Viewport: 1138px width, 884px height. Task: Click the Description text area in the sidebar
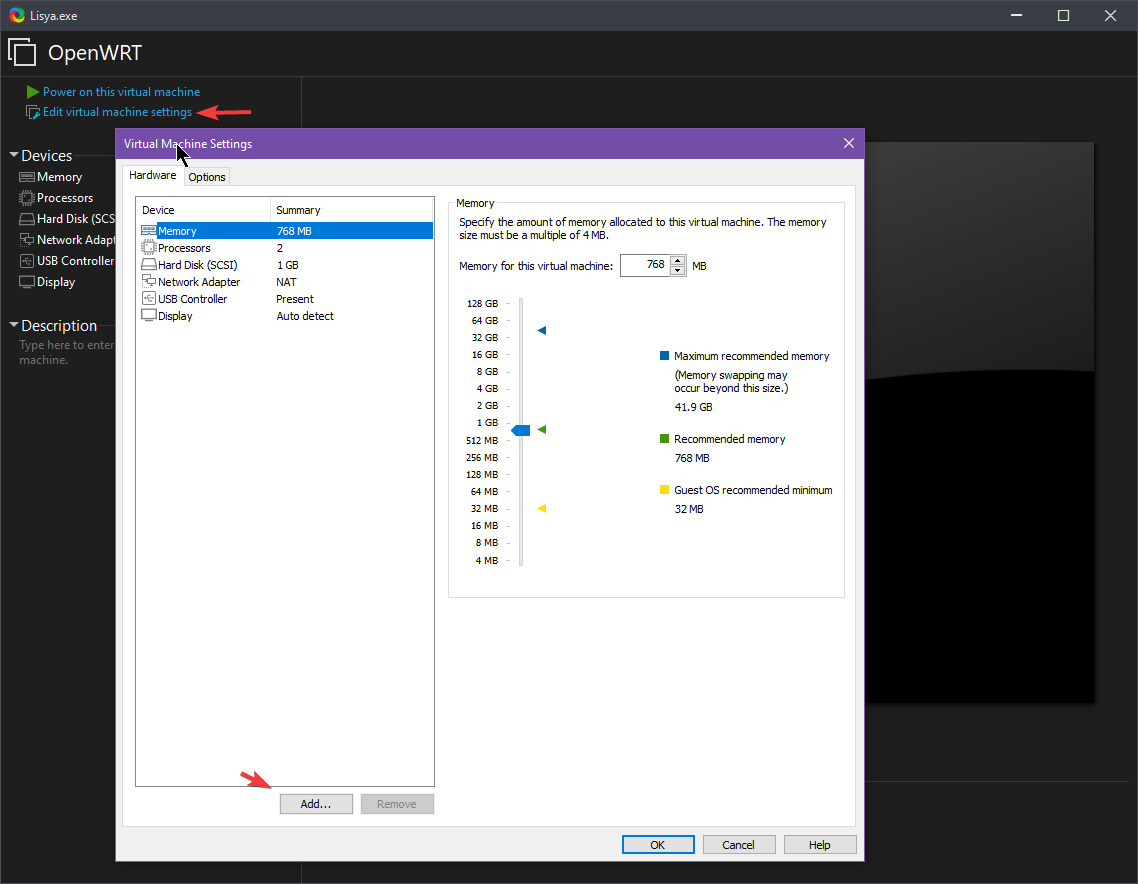(x=67, y=353)
